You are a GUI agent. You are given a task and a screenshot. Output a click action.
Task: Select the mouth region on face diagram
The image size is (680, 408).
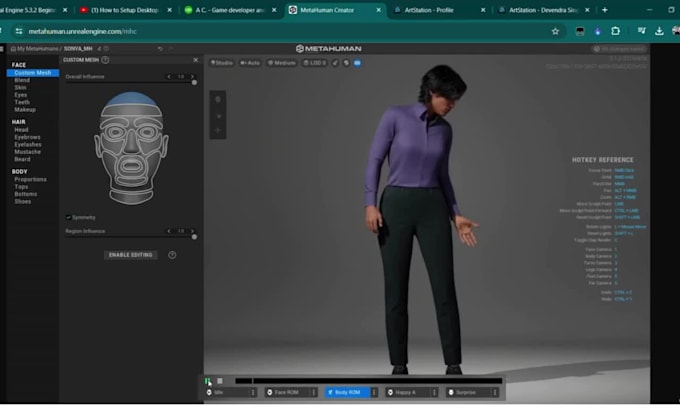131,166
